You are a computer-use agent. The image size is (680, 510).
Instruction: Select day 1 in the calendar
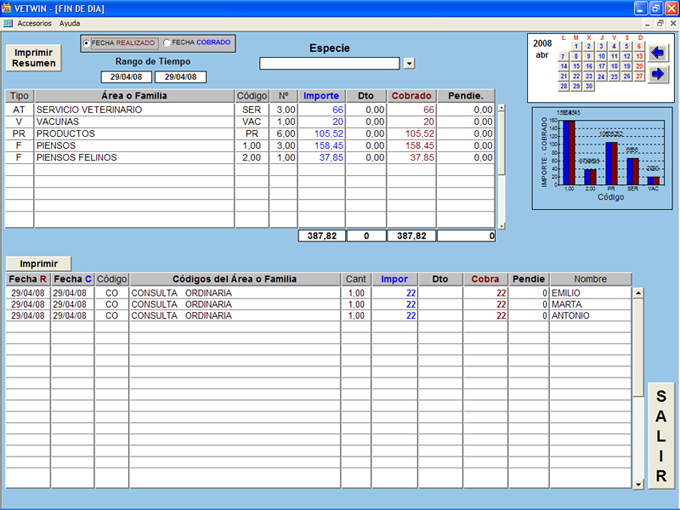[x=576, y=46]
